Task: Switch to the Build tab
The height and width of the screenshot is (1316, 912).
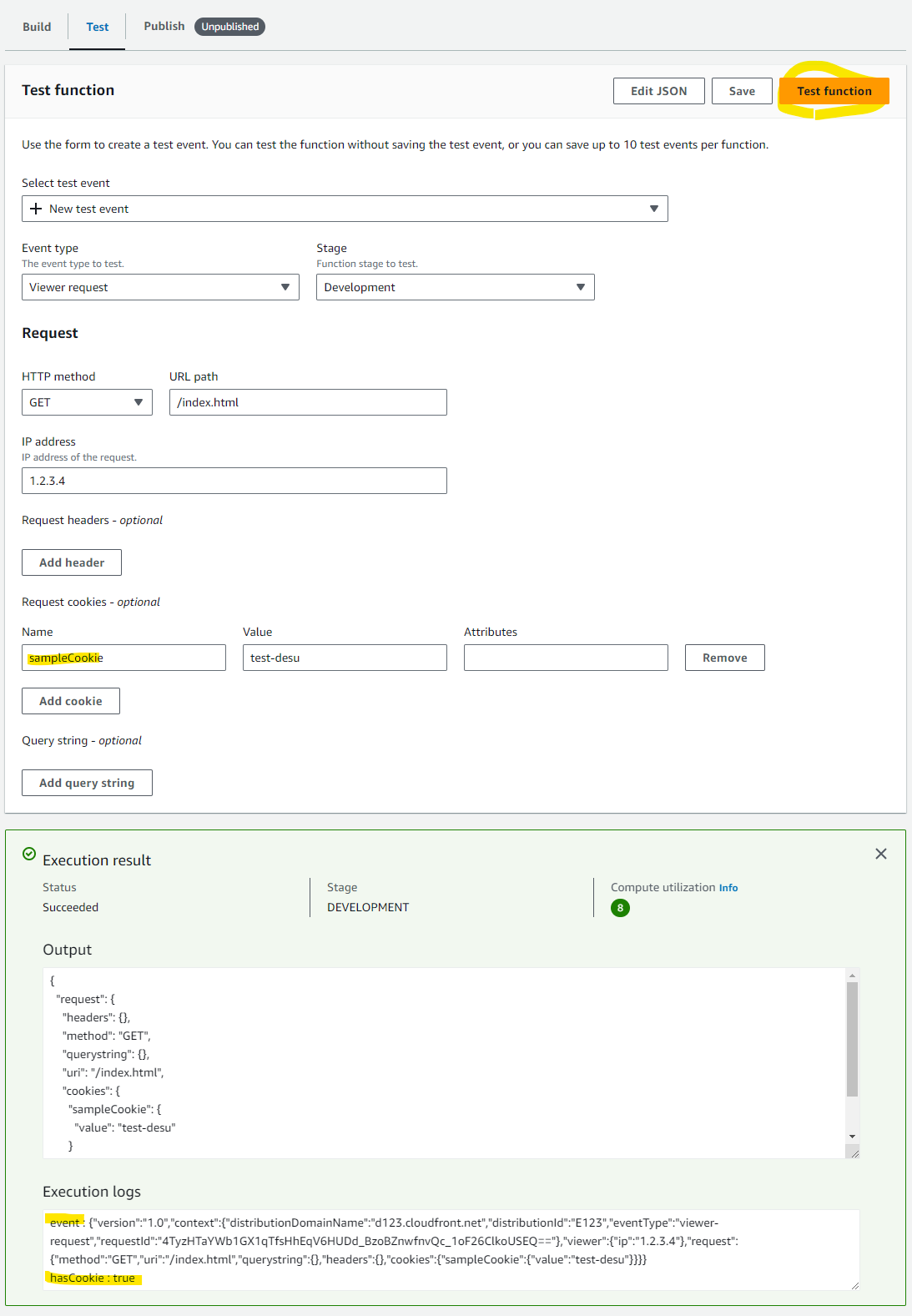Action: [x=37, y=27]
